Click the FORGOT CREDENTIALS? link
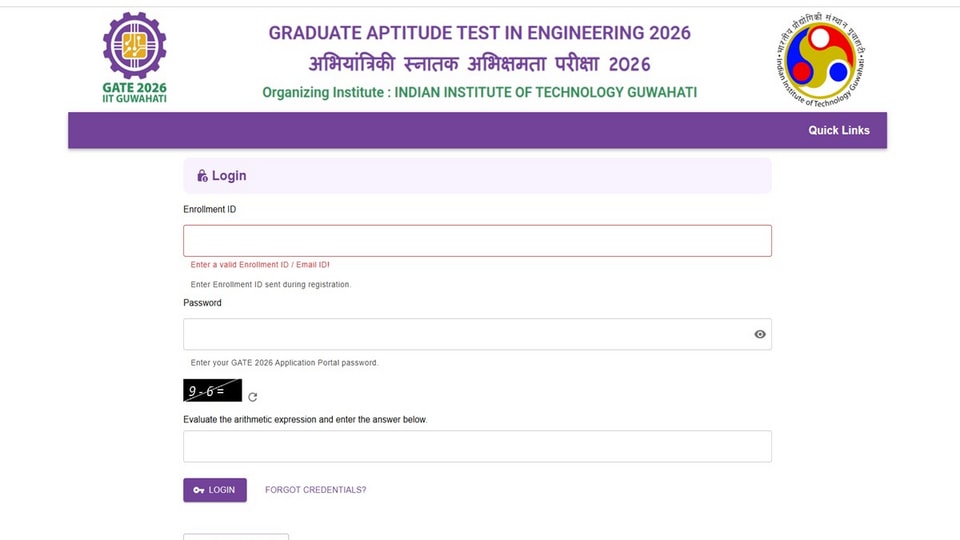Screen dimensions: 960x540 [315, 490]
